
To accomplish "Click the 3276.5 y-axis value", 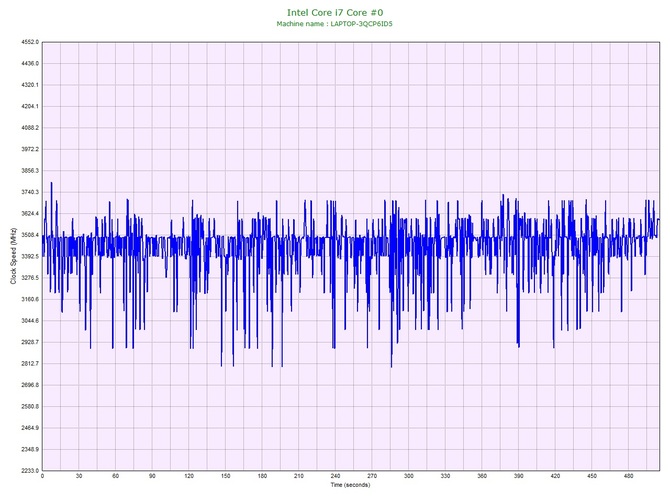I will (x=30, y=278).
